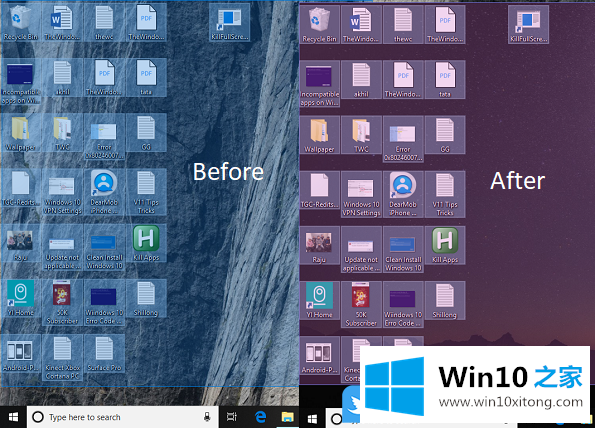Select 'V11 Tips Tricks' file on Before desktop
This screenshot has height=428, width=595.
coord(146,192)
